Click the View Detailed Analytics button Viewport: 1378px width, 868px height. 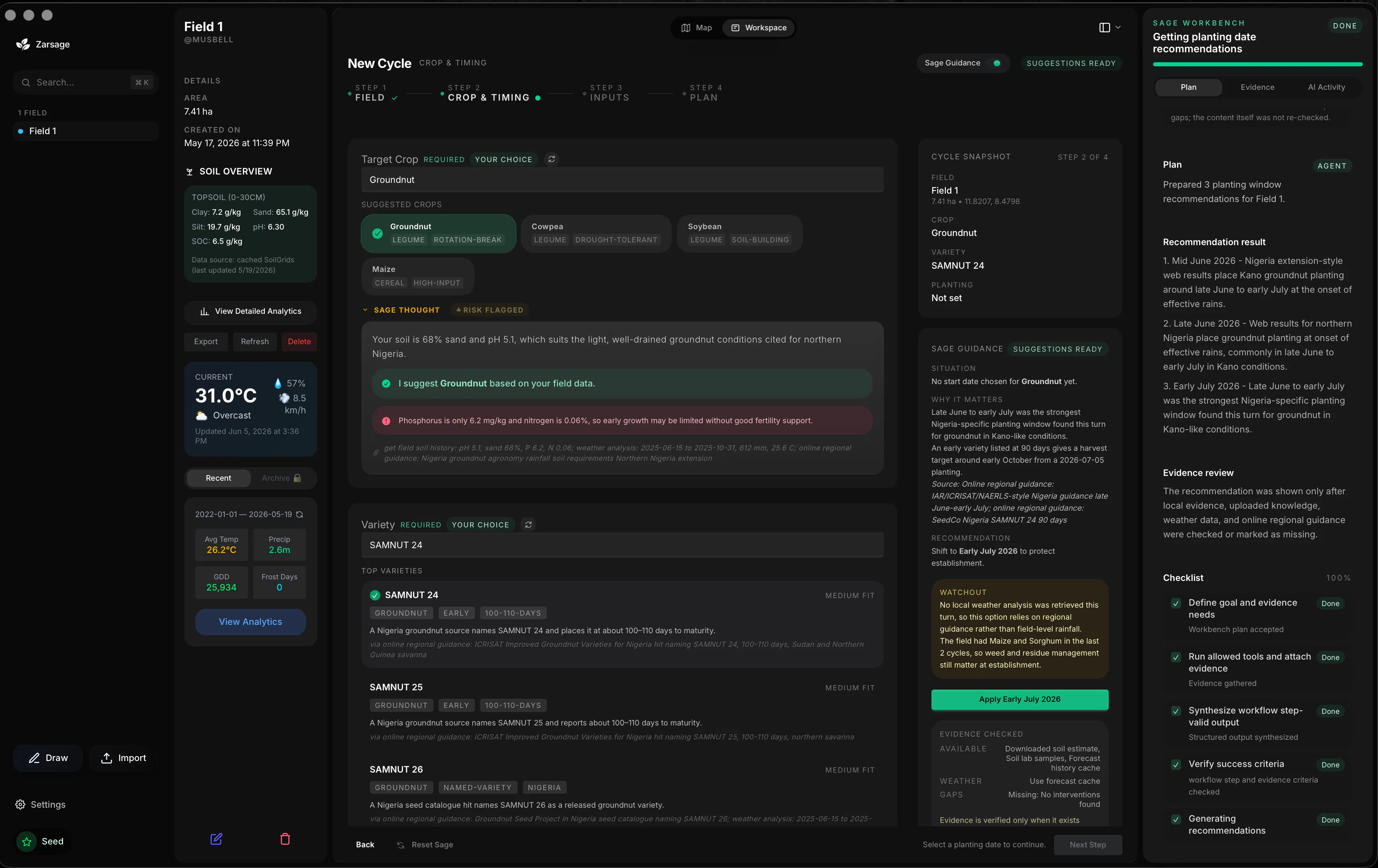[250, 311]
